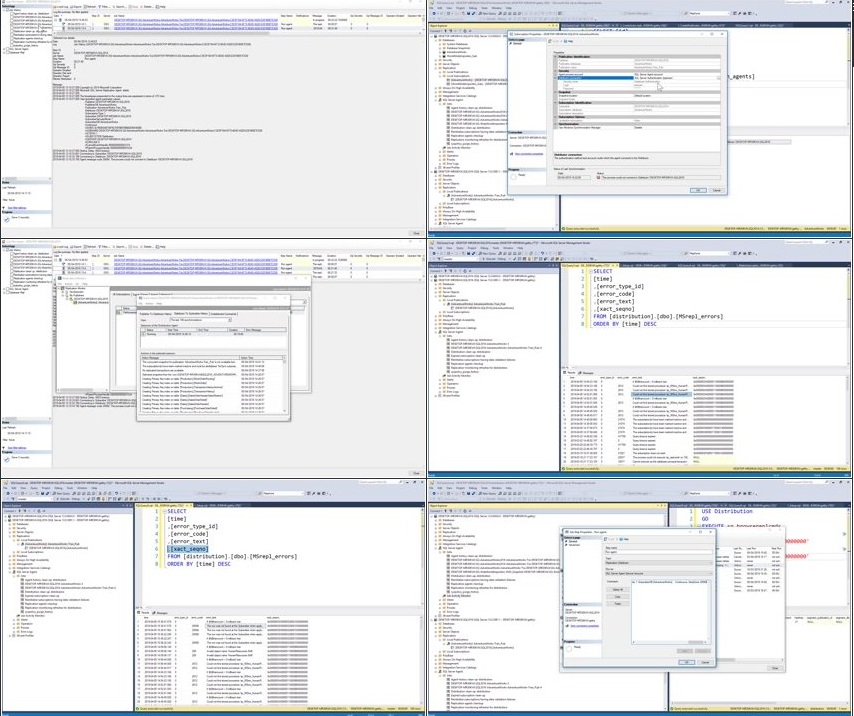Image resolution: width=854 pixels, height=716 pixels.
Task: Toggle the Job History checkbox in top-left Log File Viewer
Action: tap(9, 10)
